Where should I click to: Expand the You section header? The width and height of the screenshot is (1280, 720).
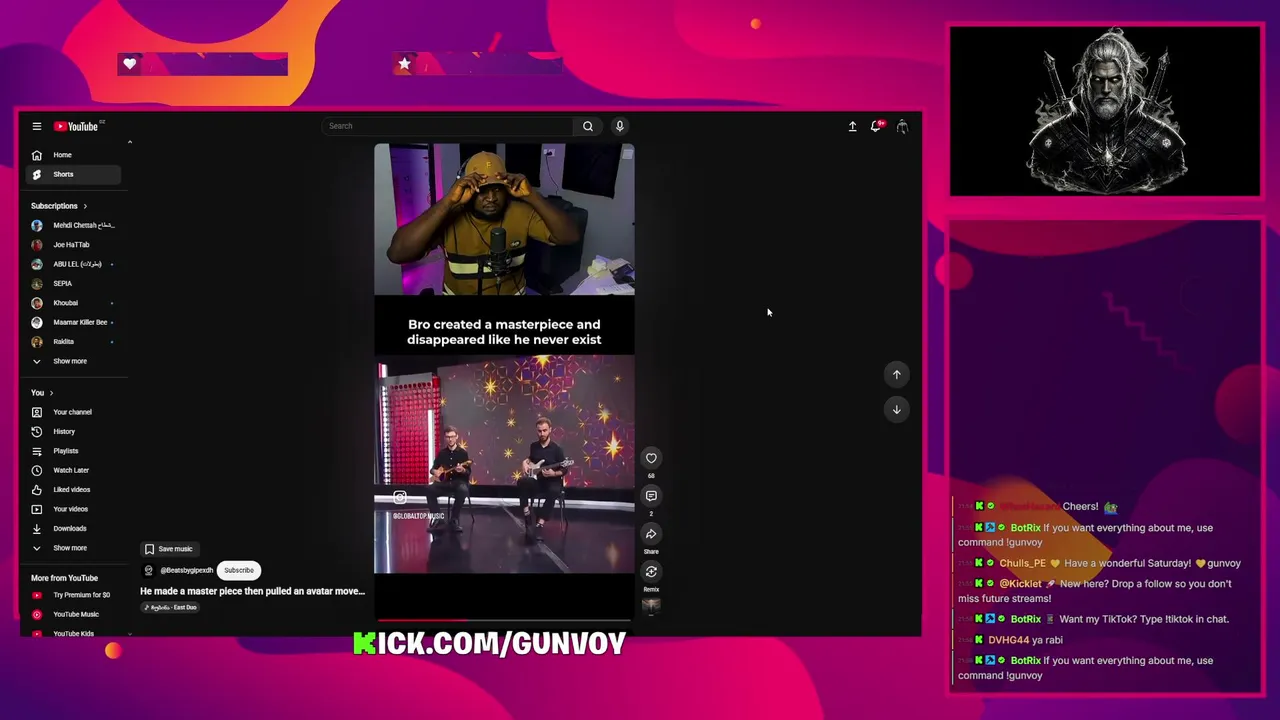click(x=42, y=393)
